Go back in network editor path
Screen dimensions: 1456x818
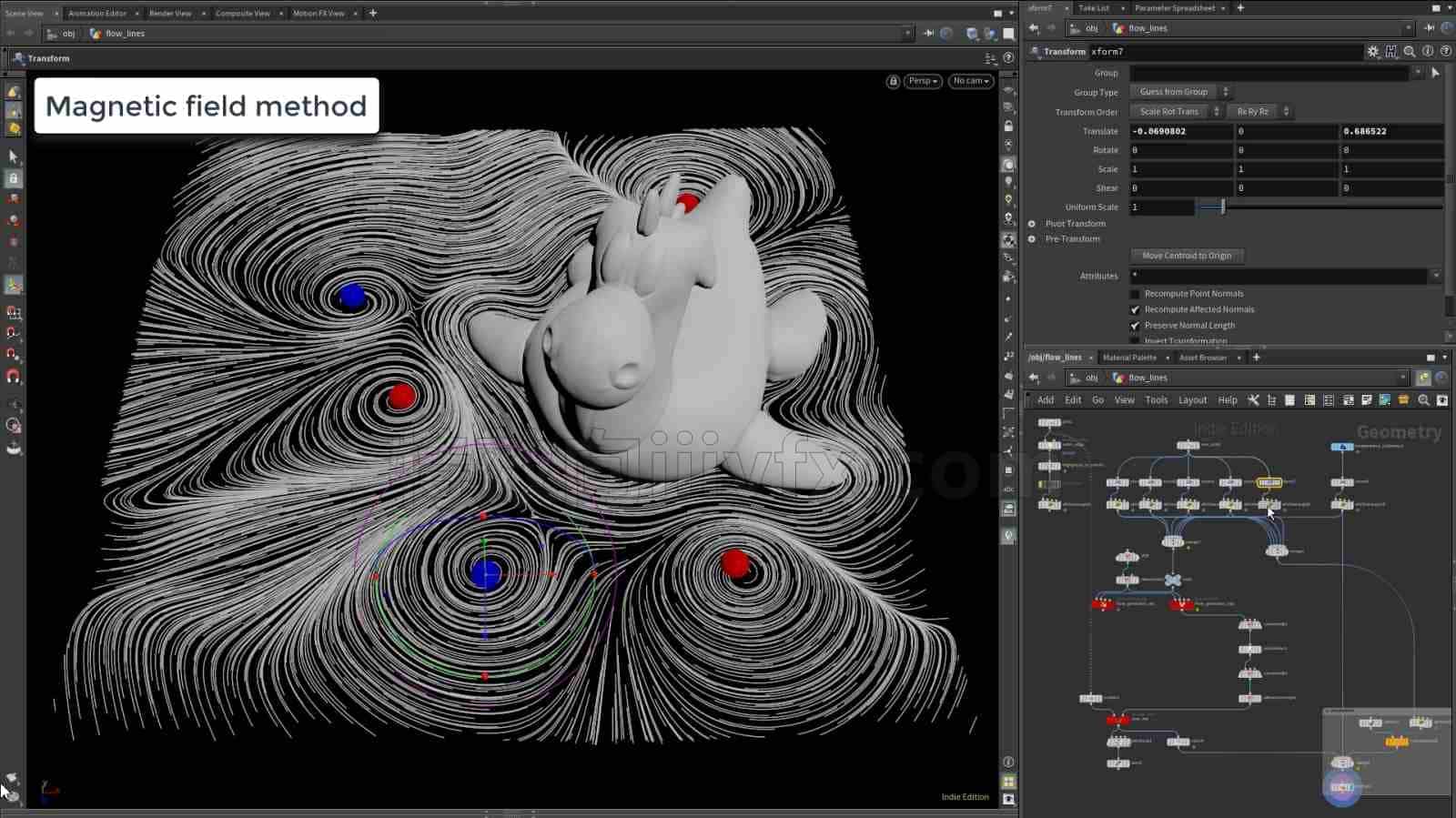click(x=1034, y=378)
